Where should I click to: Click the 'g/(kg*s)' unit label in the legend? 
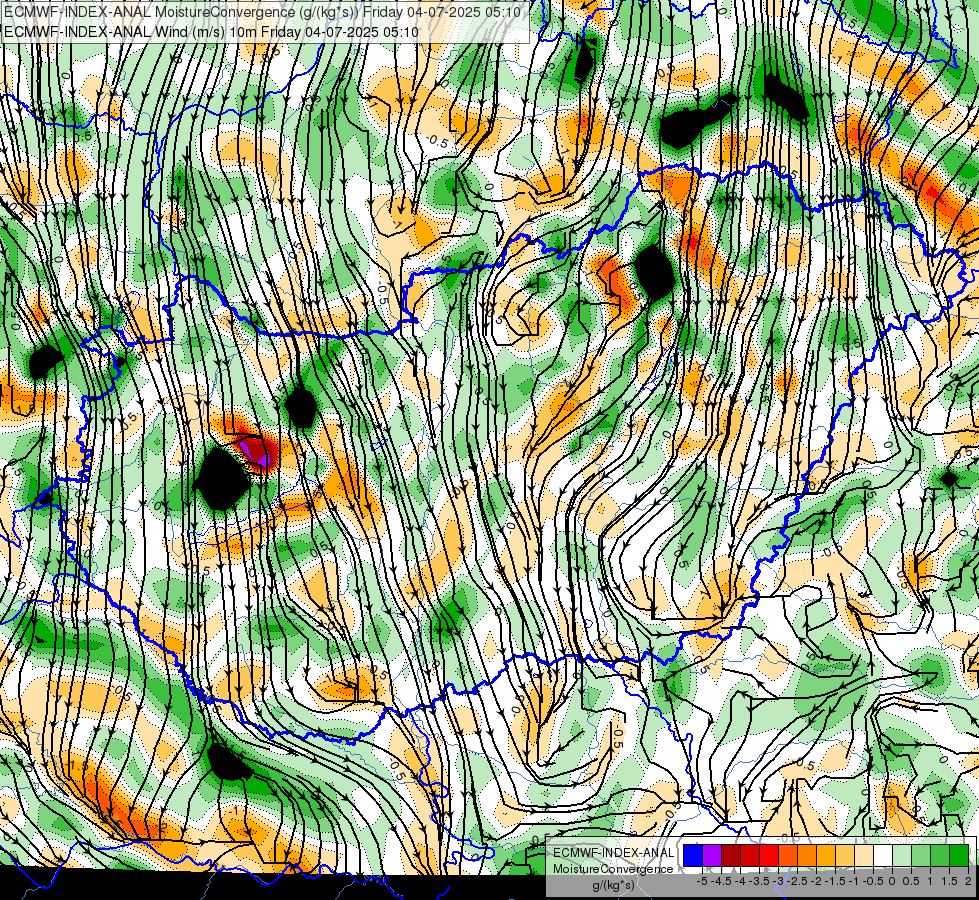pos(613,886)
